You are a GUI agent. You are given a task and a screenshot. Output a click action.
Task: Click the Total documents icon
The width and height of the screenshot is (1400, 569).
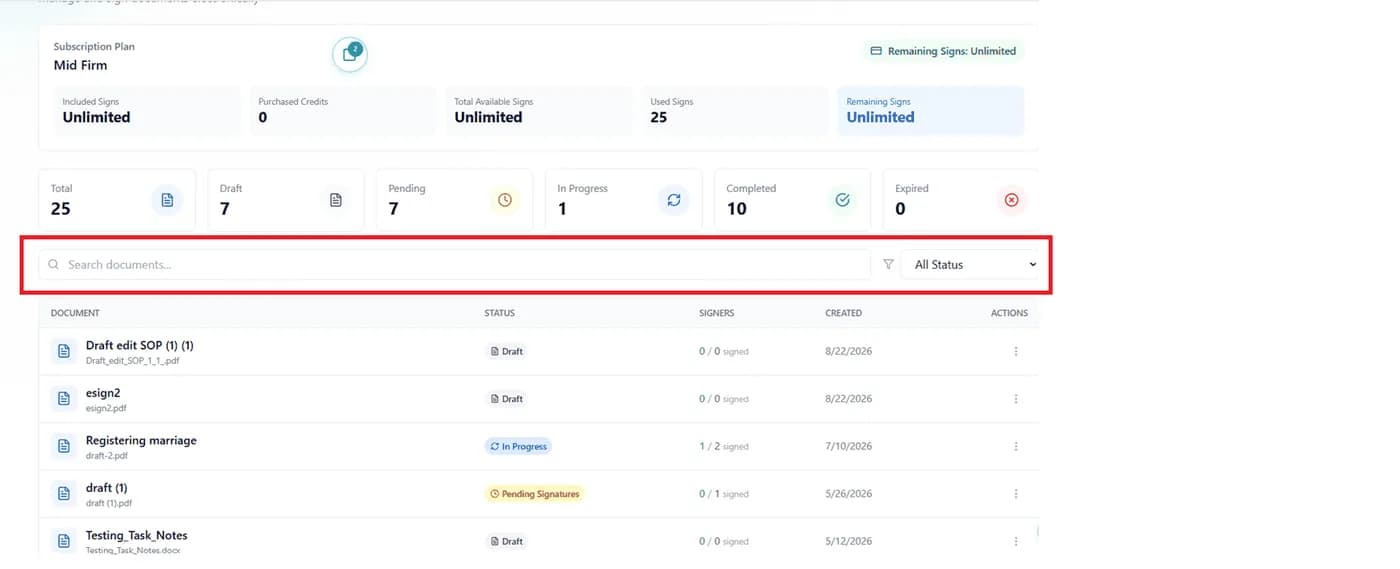click(167, 200)
